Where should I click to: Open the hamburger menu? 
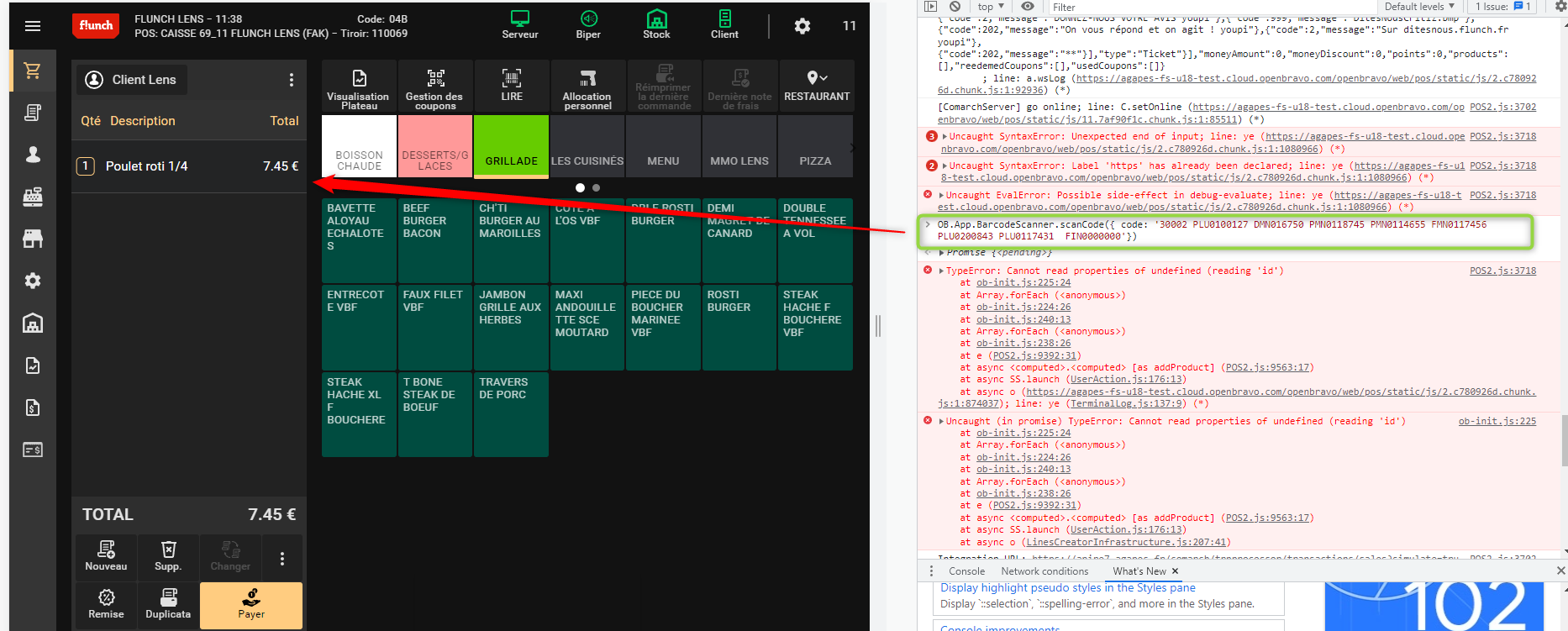(x=33, y=26)
